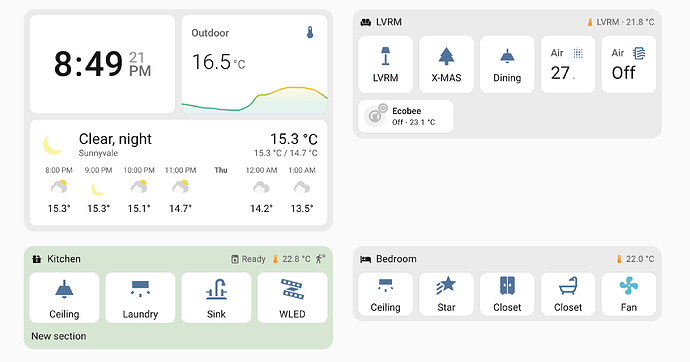Click the 1:00 AM forecast time label
Screen dimensions: 690x362
[302, 170]
